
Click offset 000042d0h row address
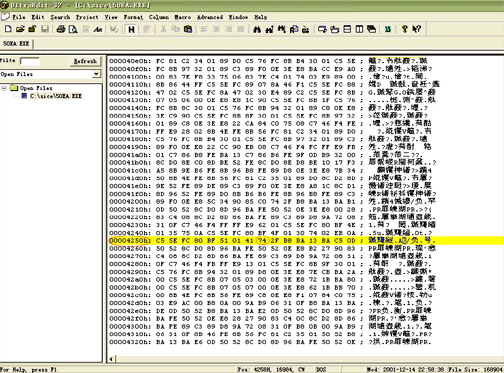point(130,303)
